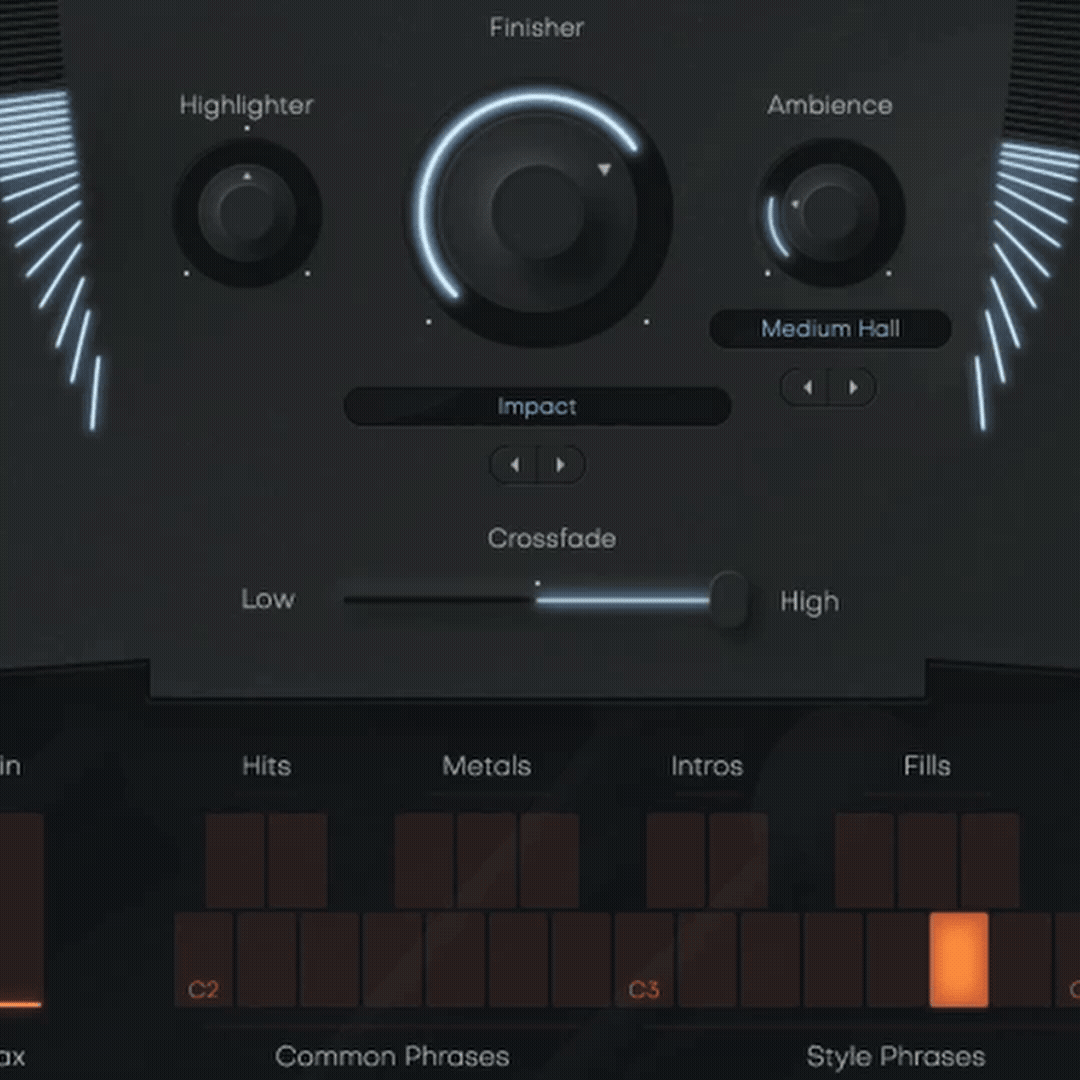This screenshot has width=1080, height=1080.
Task: Click the Fills section label
Action: point(927,766)
